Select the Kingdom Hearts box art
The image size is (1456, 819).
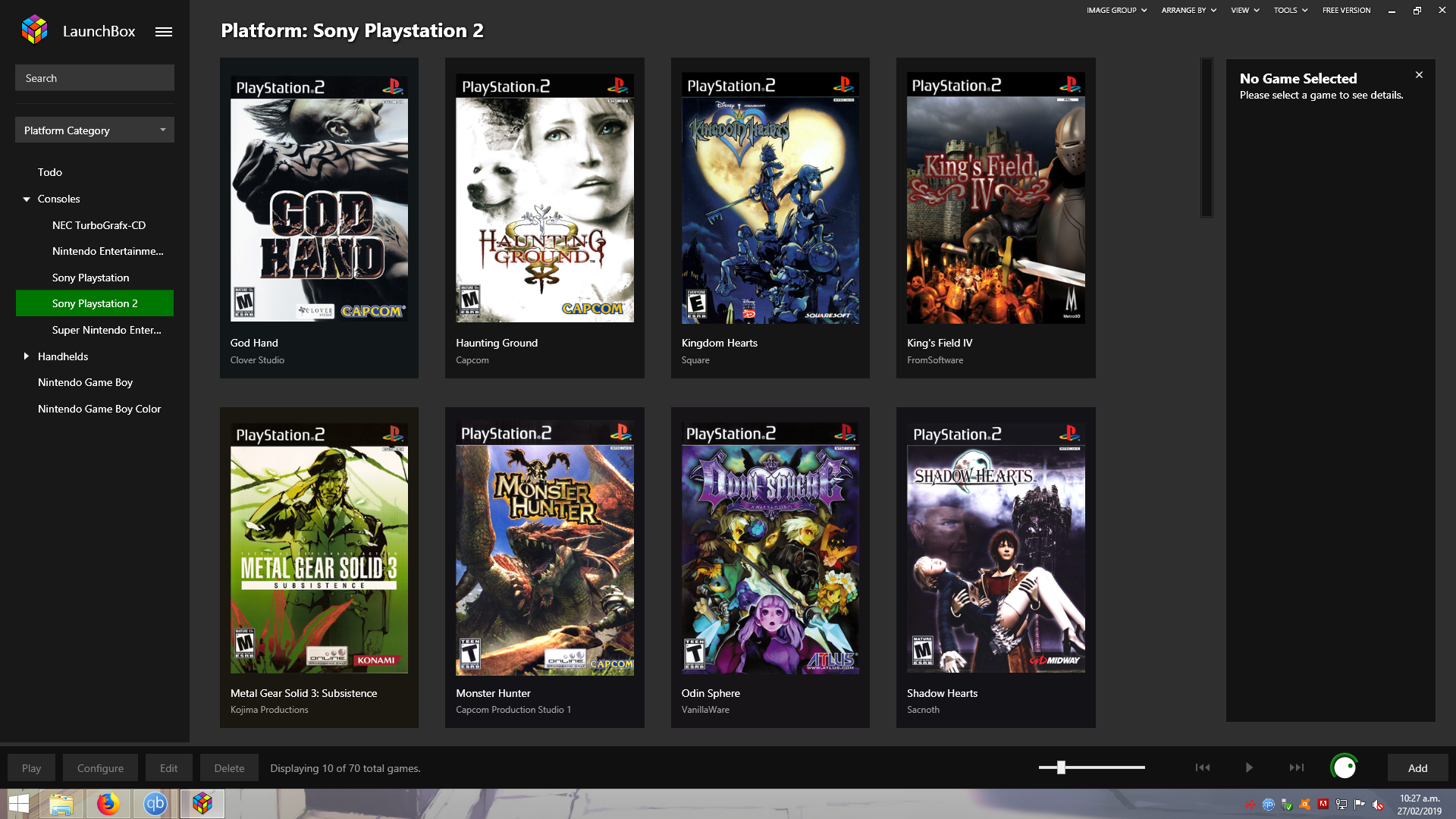click(770, 199)
